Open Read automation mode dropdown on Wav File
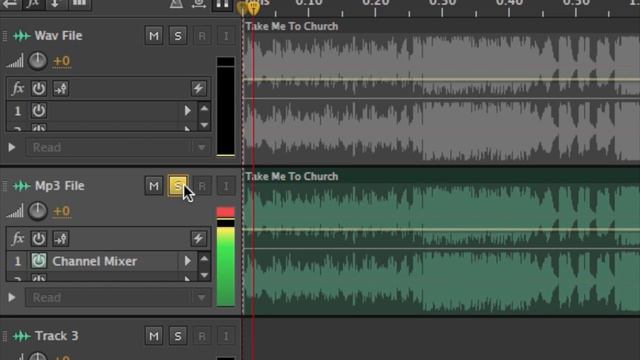Screen dimensions: 640x360 (x=118, y=147)
